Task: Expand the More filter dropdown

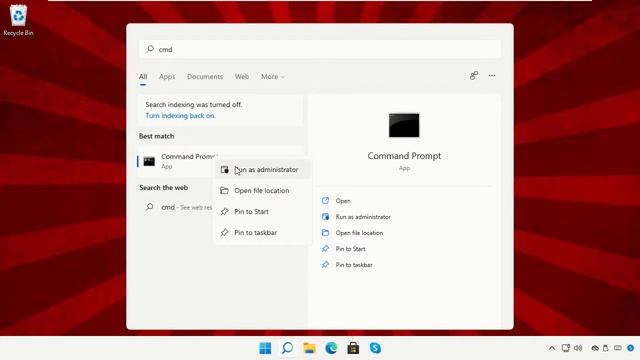Action: pyautogui.click(x=273, y=77)
